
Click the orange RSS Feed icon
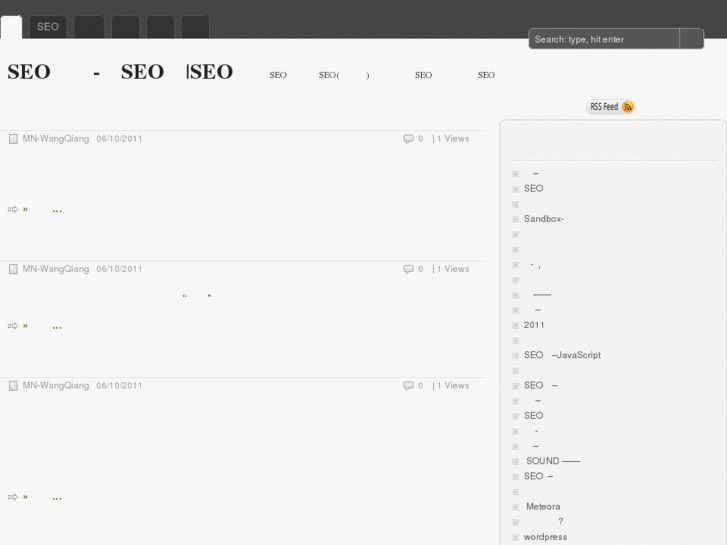coord(628,107)
